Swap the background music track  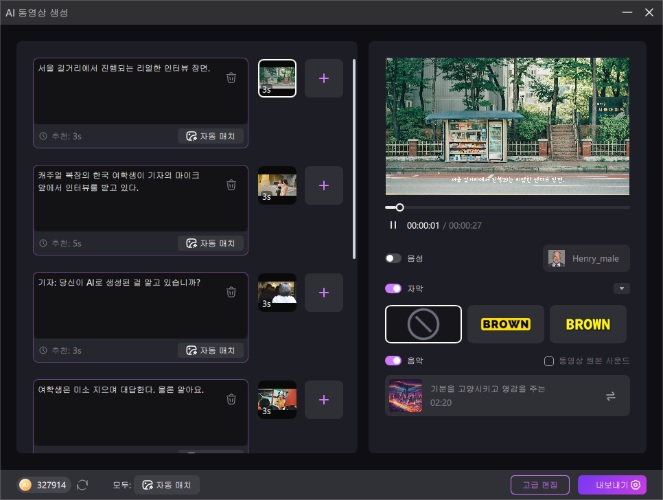pos(611,396)
